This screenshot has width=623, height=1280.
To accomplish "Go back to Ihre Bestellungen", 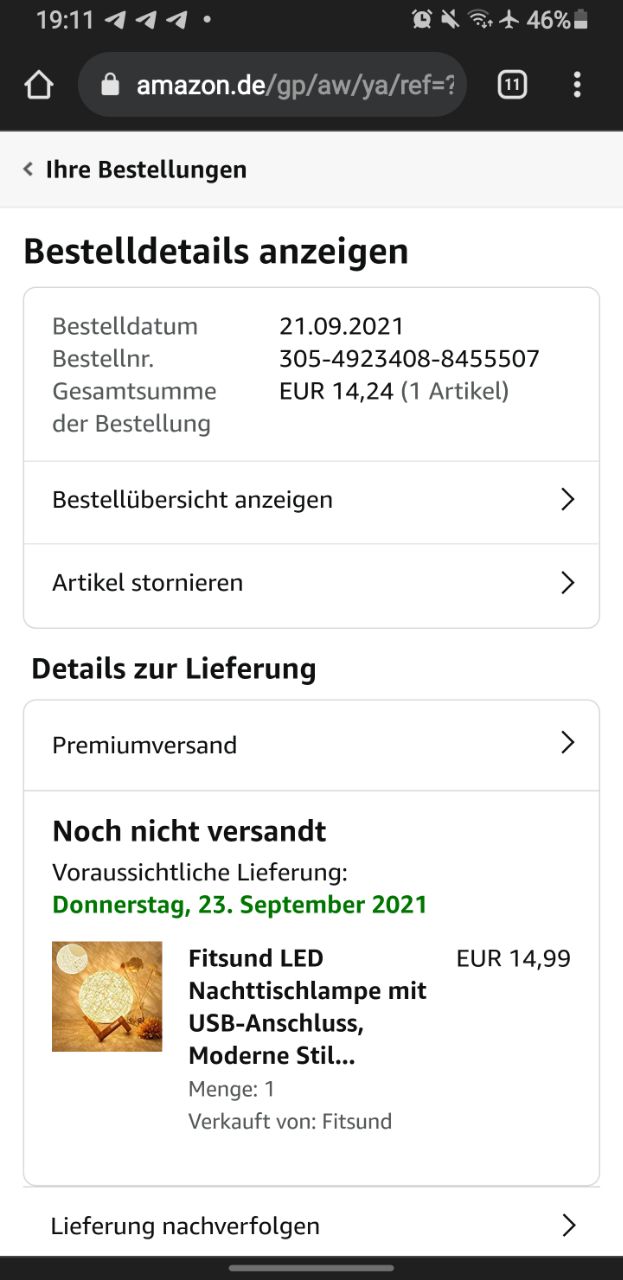I will click(146, 169).
